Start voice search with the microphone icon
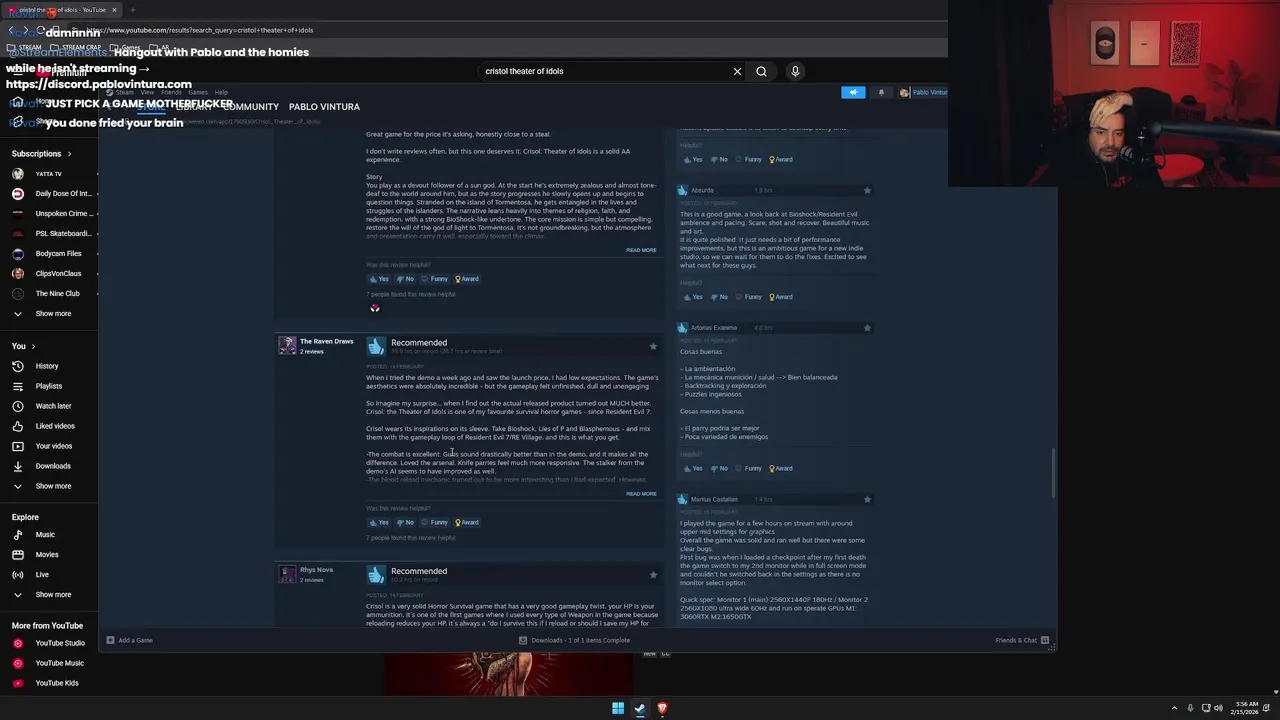This screenshot has width=1280, height=720. (x=795, y=71)
